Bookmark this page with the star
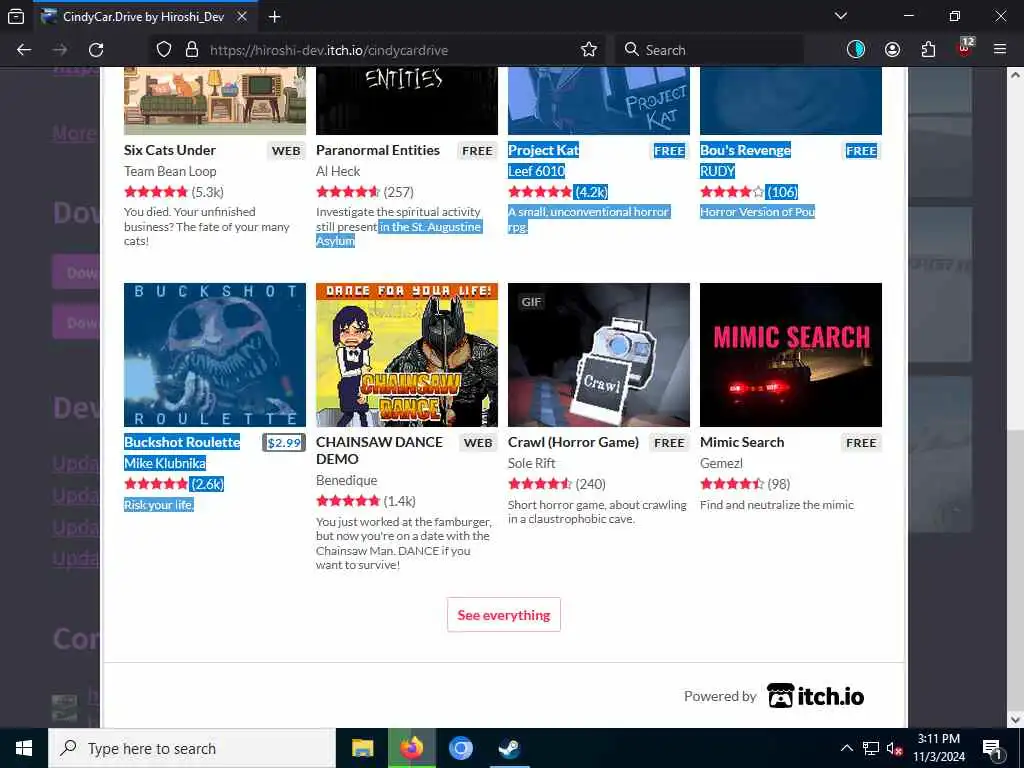This screenshot has height=768, width=1024. (x=588, y=50)
